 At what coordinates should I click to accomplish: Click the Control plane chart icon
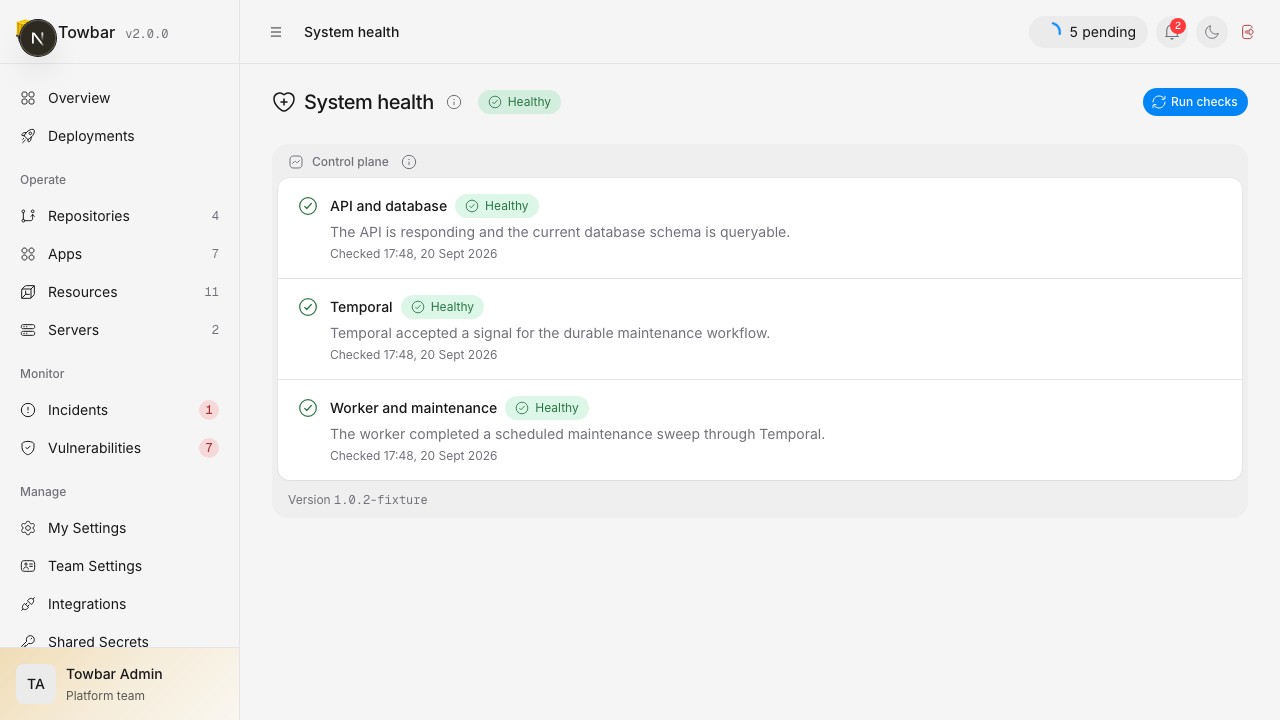pos(296,162)
